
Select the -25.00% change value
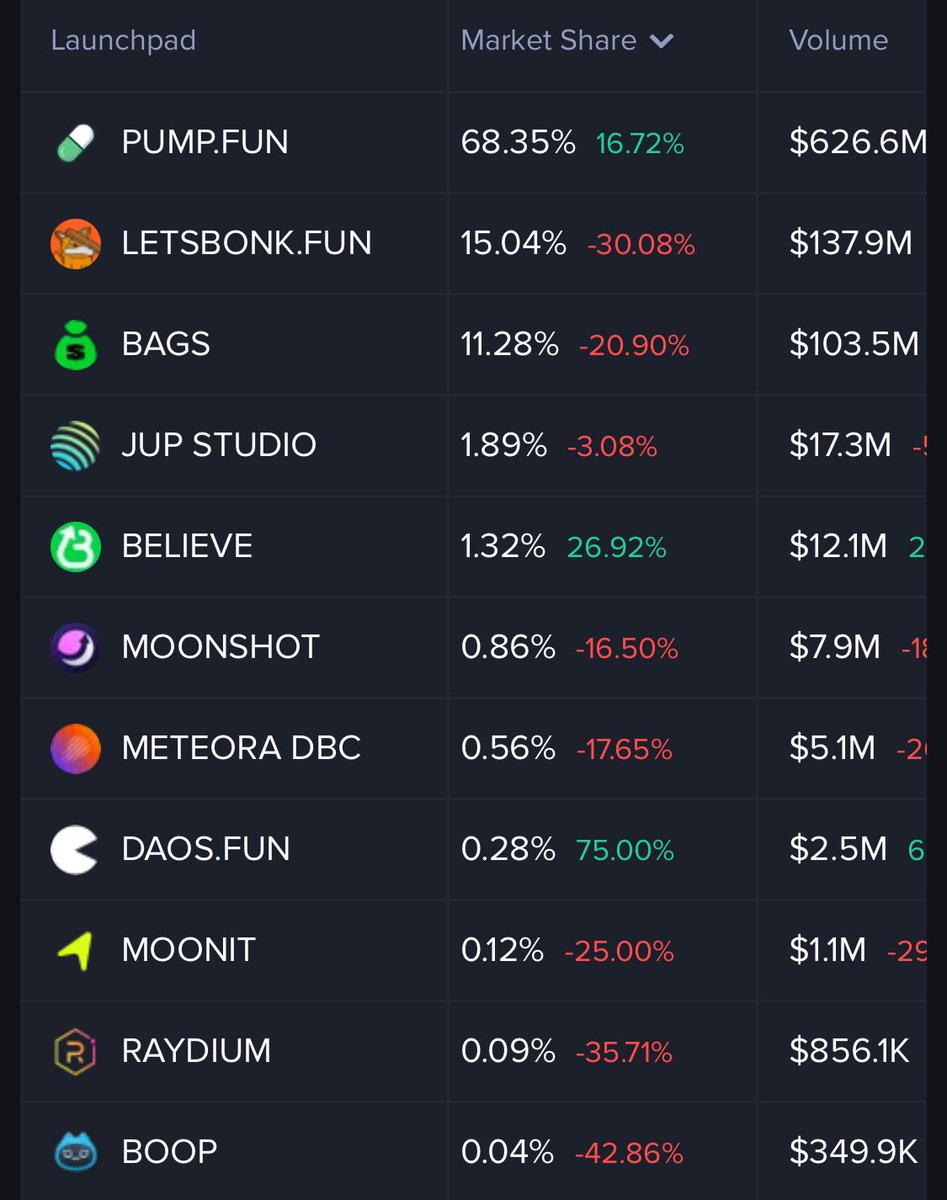tap(619, 952)
